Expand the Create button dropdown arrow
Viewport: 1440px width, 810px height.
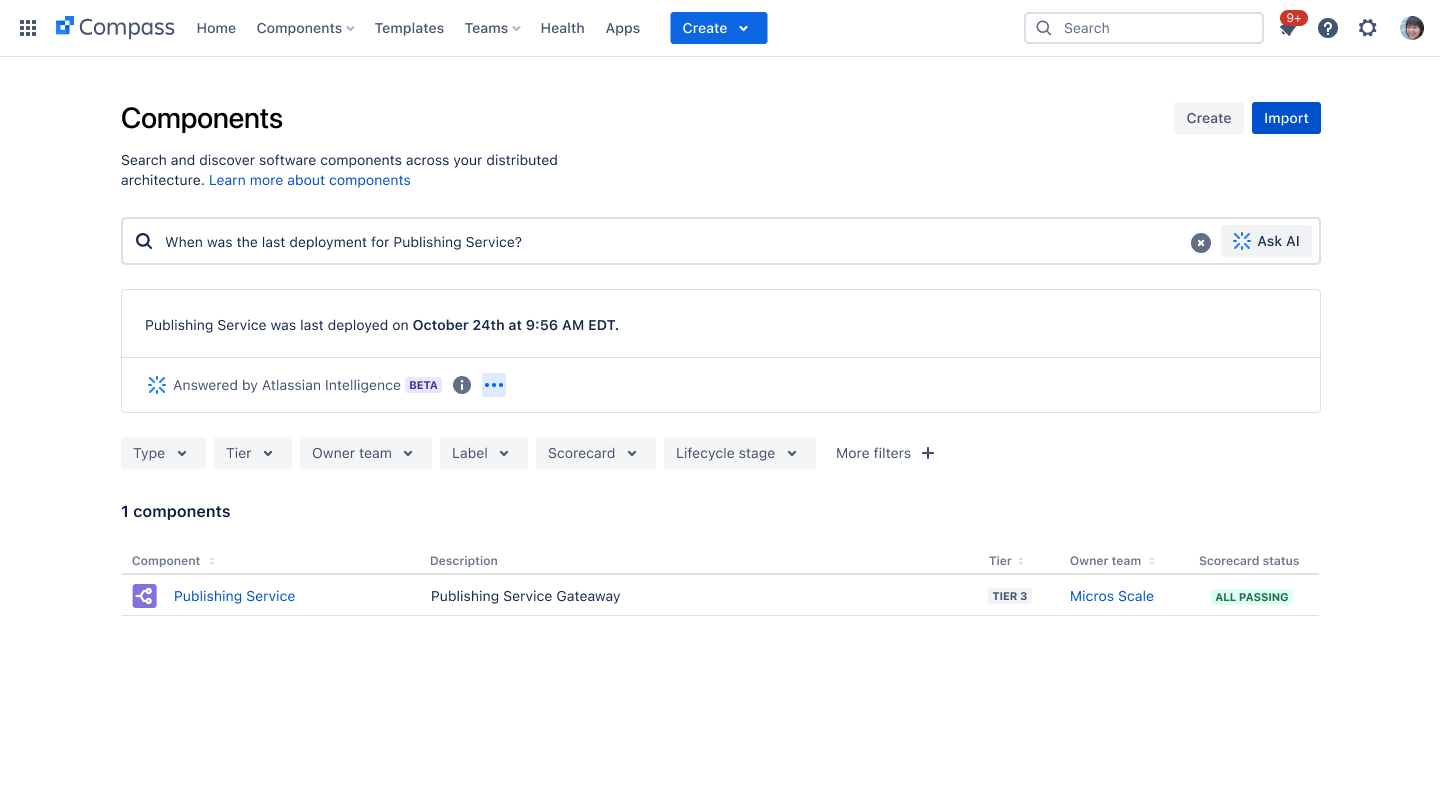(741, 28)
